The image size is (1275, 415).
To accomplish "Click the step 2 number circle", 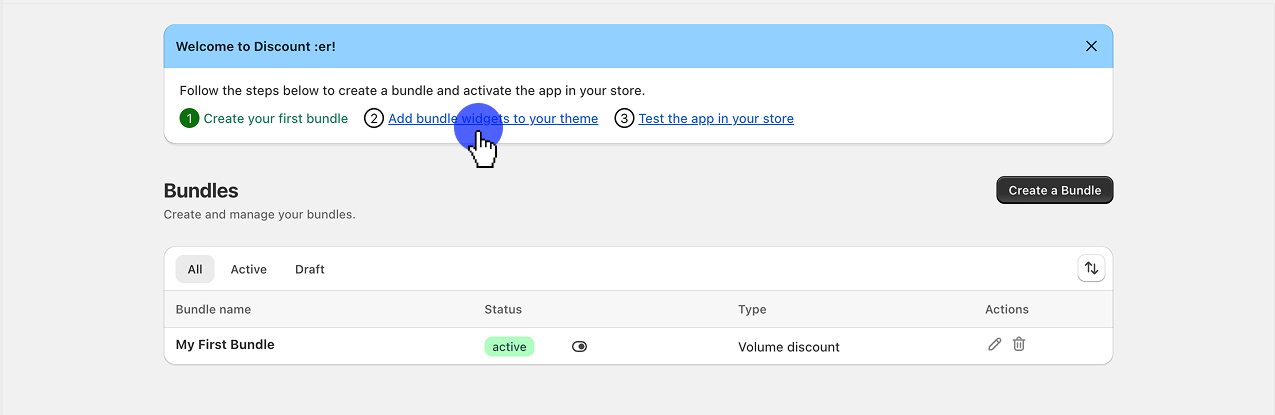I will [374, 118].
